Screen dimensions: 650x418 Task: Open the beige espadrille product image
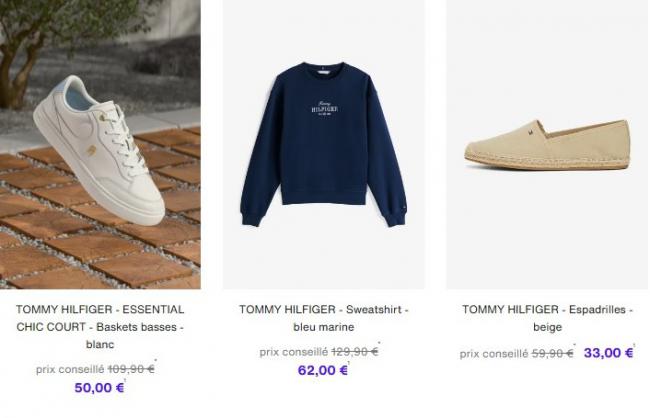pos(547,144)
